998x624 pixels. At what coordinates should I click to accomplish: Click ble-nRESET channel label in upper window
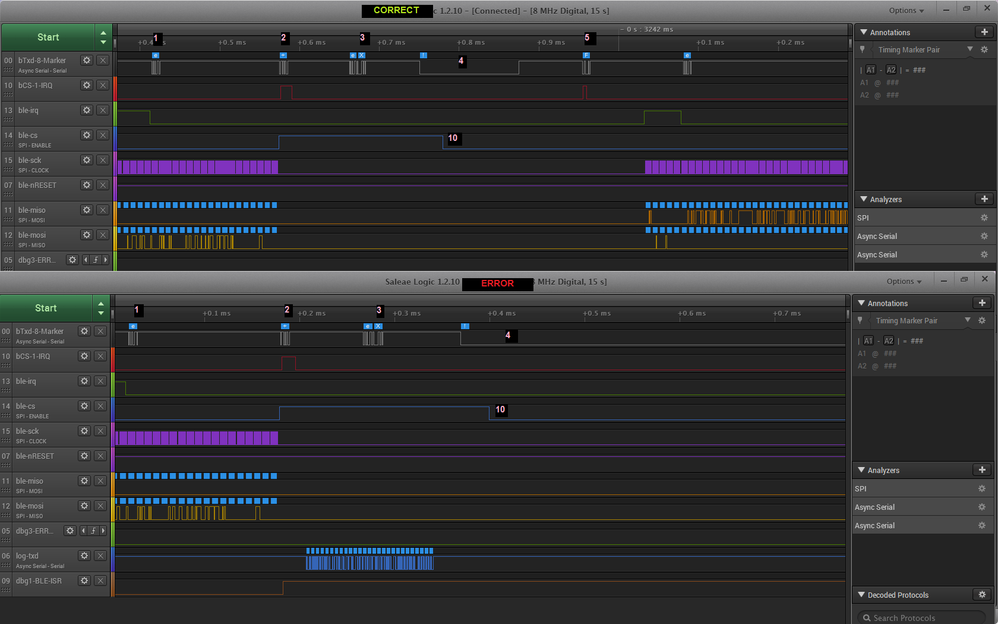pyautogui.click(x=37, y=185)
